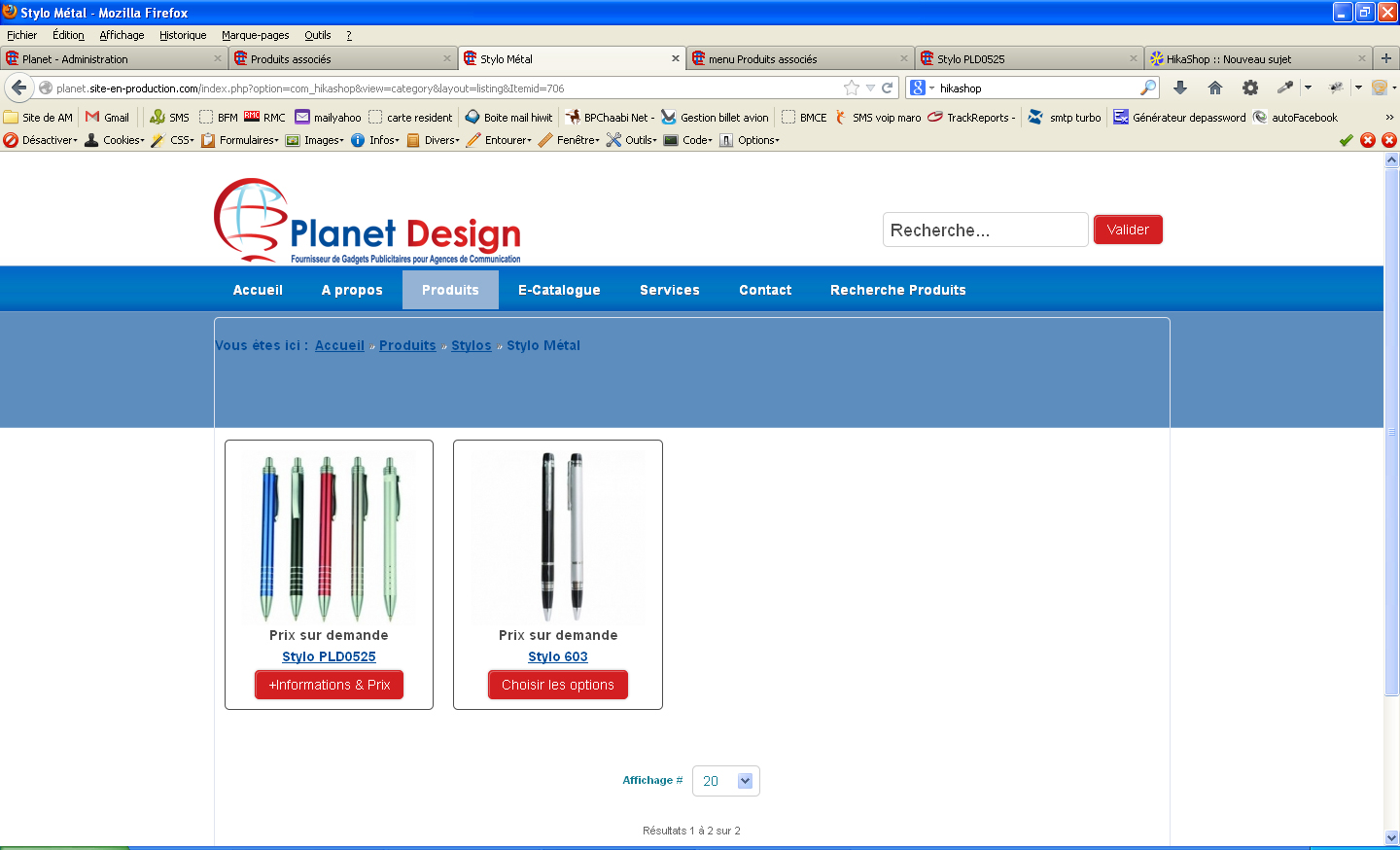This screenshot has height=850, width=1400.
Task: Follow the Stylos breadcrumb link
Action: [x=472, y=345]
